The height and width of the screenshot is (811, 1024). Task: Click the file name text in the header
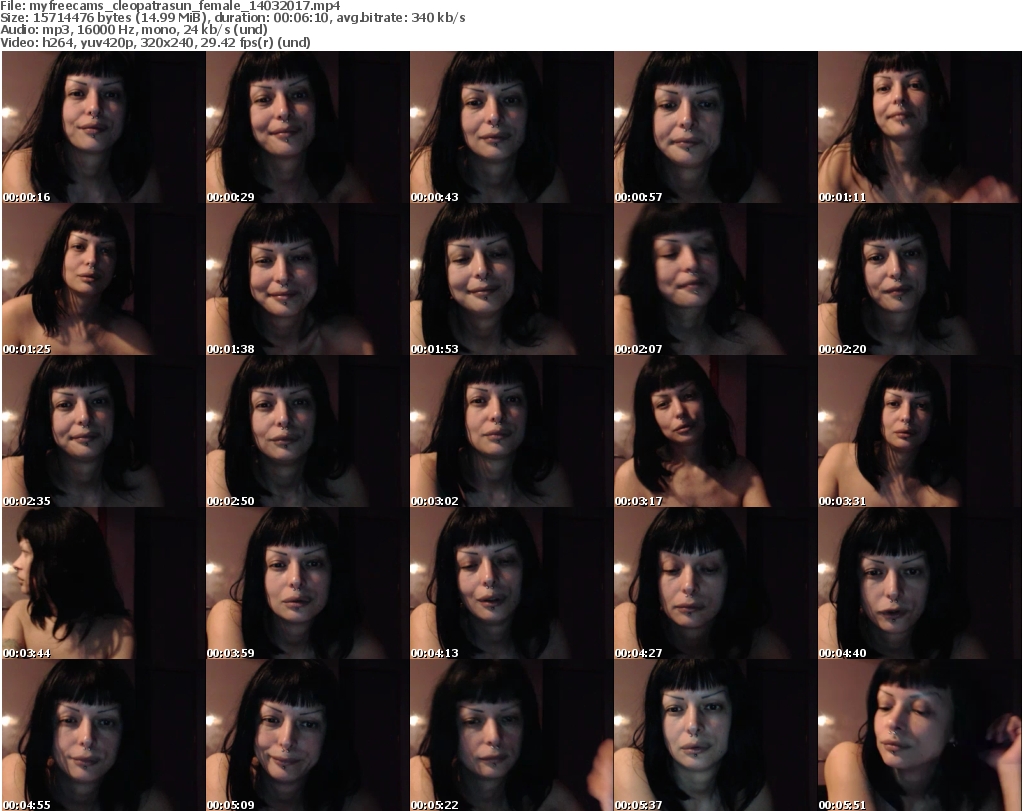170,6
